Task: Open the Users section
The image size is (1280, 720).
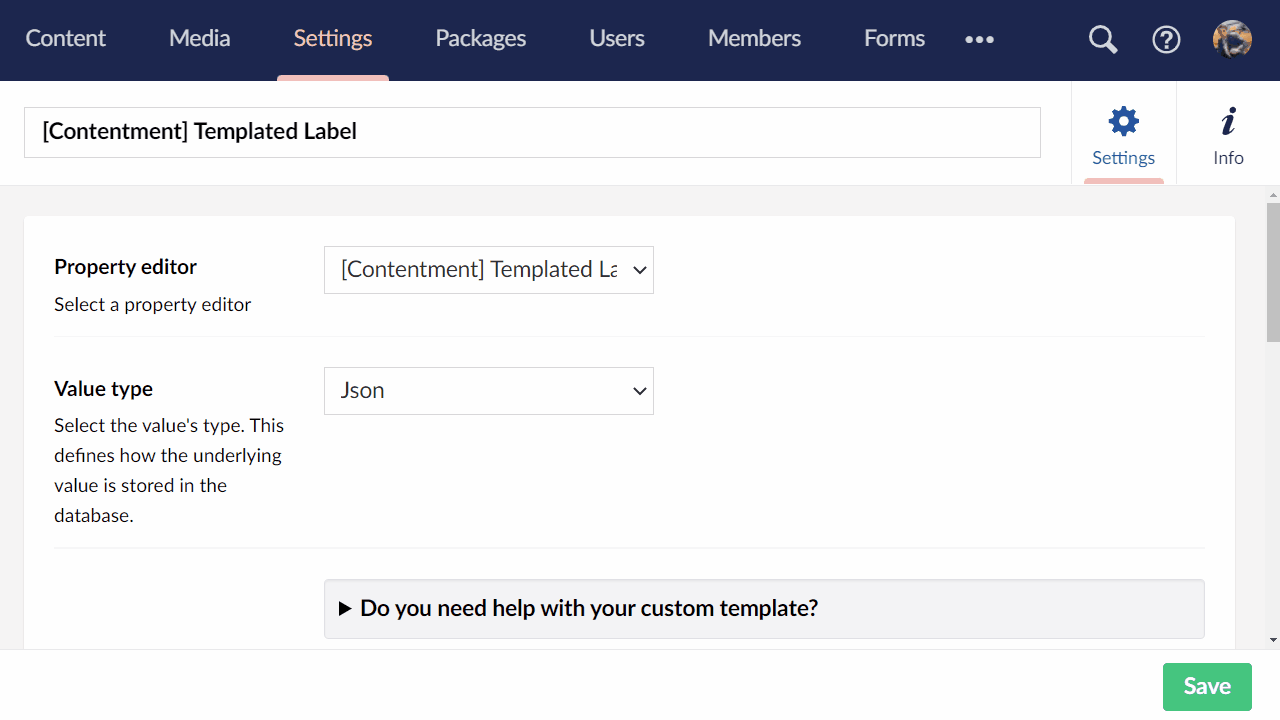Action: point(617,38)
